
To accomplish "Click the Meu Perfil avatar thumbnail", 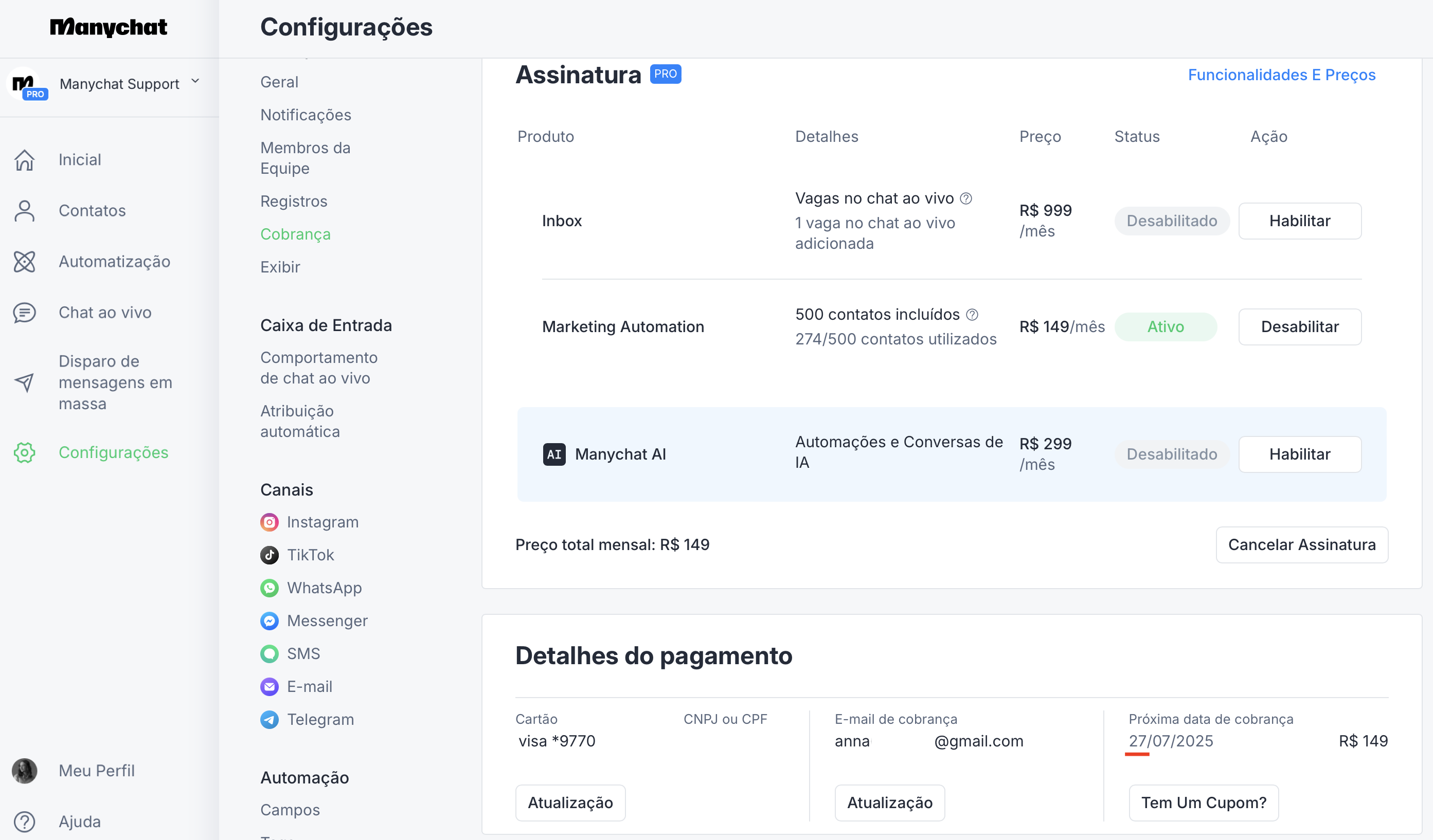I will pos(25,771).
